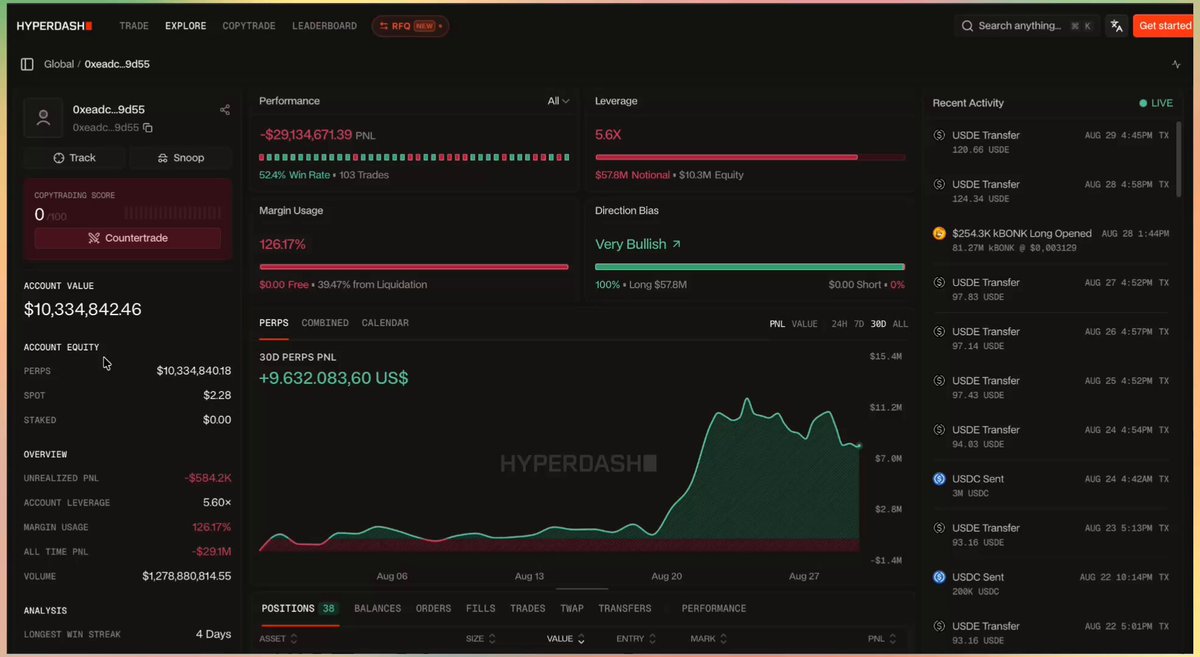Set chart range to ALL
The width and height of the screenshot is (1200, 657).
click(900, 324)
